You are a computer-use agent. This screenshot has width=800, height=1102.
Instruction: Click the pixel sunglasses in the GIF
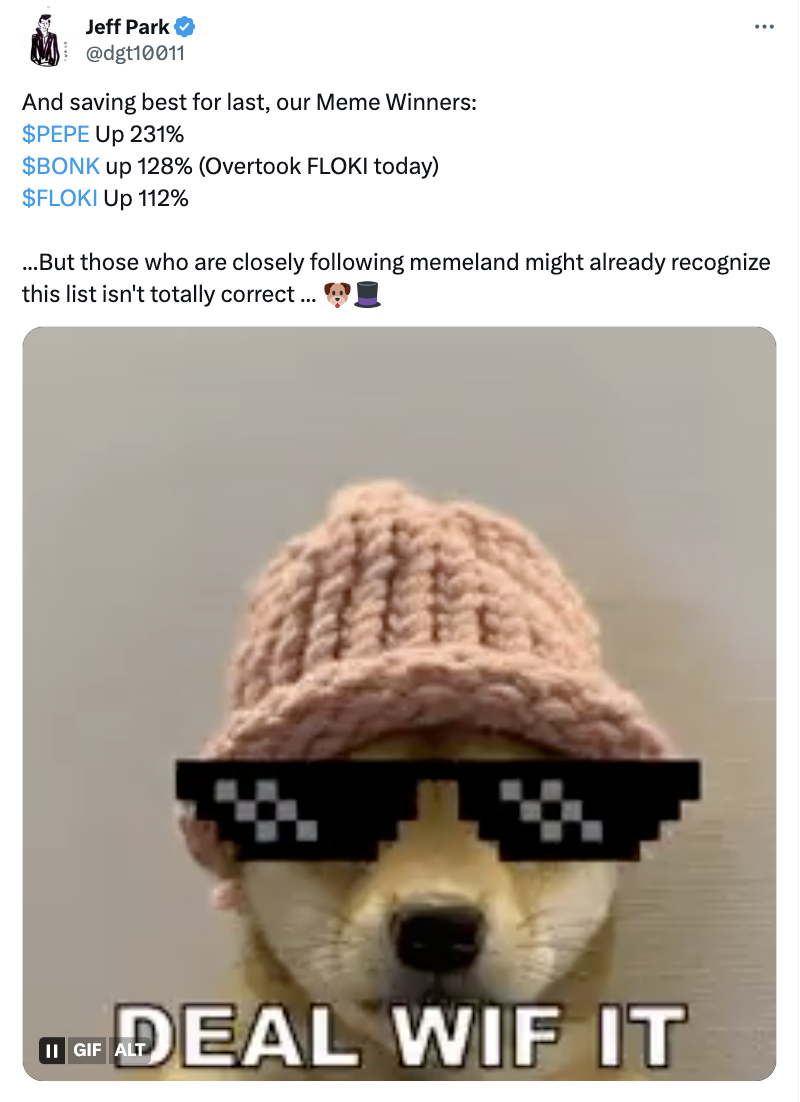coord(437,807)
